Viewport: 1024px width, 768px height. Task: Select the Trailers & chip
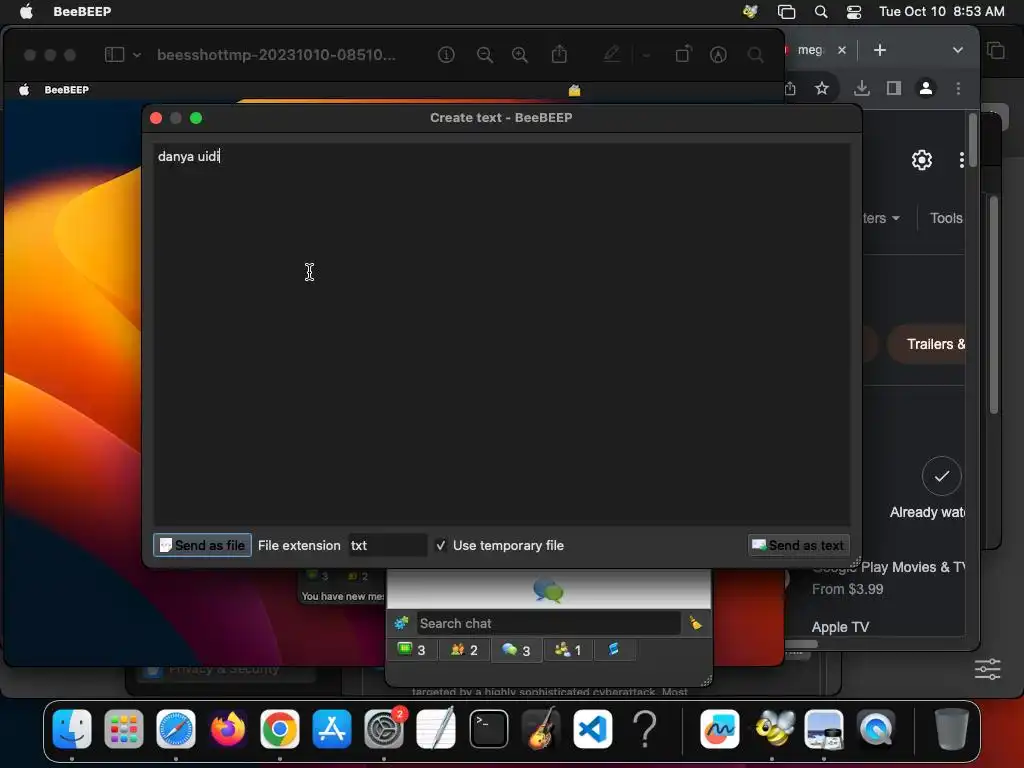click(x=927, y=344)
